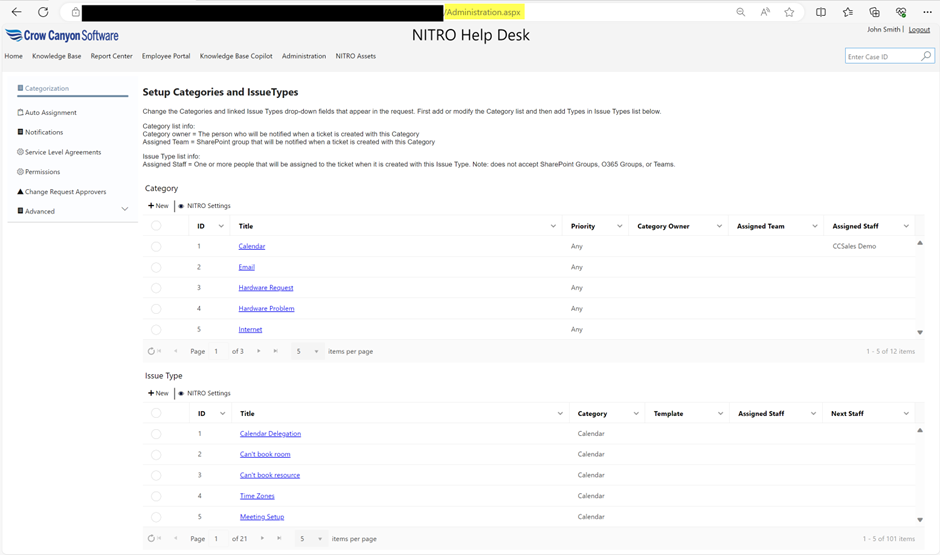Click the Logout link

[918, 30]
